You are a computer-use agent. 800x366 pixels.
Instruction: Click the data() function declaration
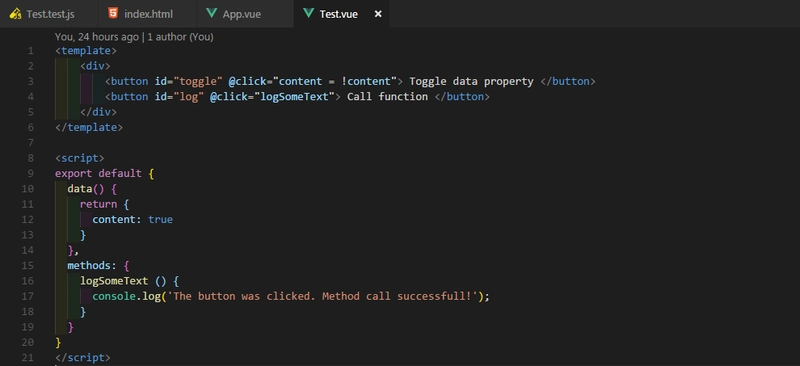pyautogui.click(x=86, y=188)
